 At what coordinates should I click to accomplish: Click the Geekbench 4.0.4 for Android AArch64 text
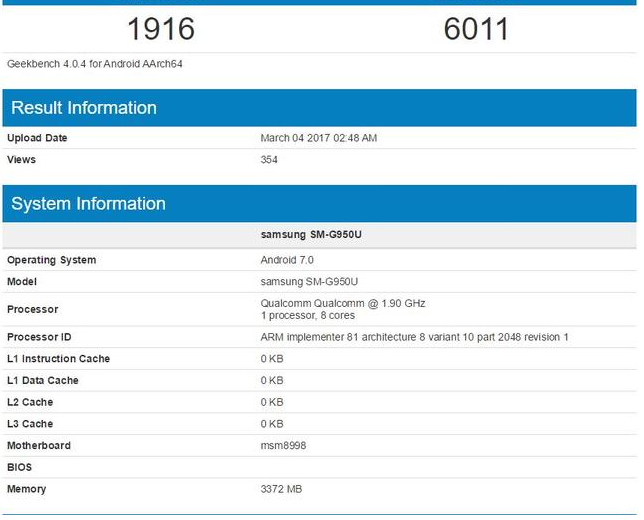coord(95,64)
